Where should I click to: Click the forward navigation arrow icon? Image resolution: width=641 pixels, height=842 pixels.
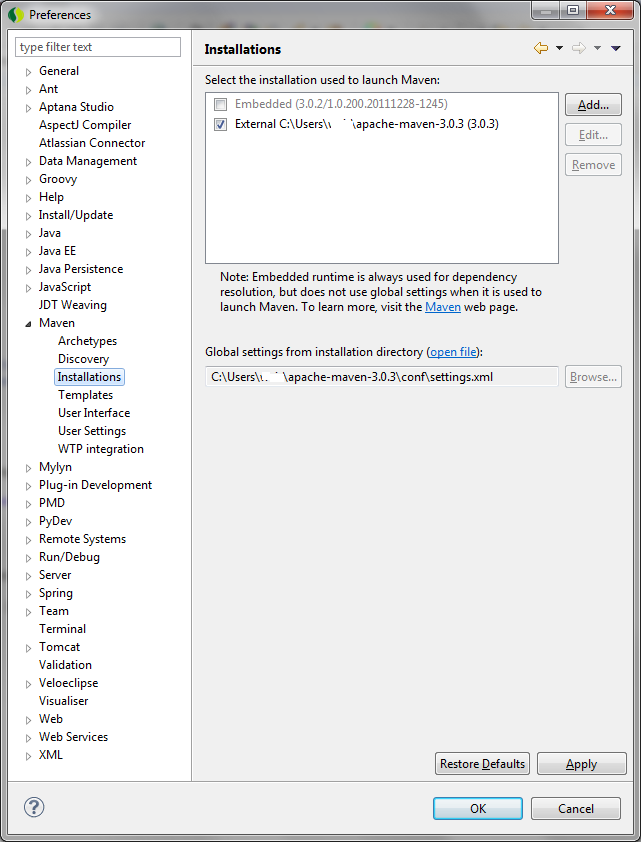pos(578,48)
